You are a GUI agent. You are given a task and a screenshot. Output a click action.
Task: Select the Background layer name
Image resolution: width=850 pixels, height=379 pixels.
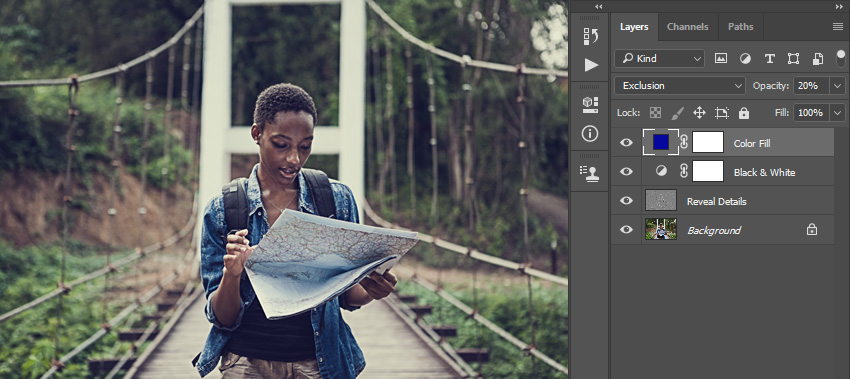point(714,230)
